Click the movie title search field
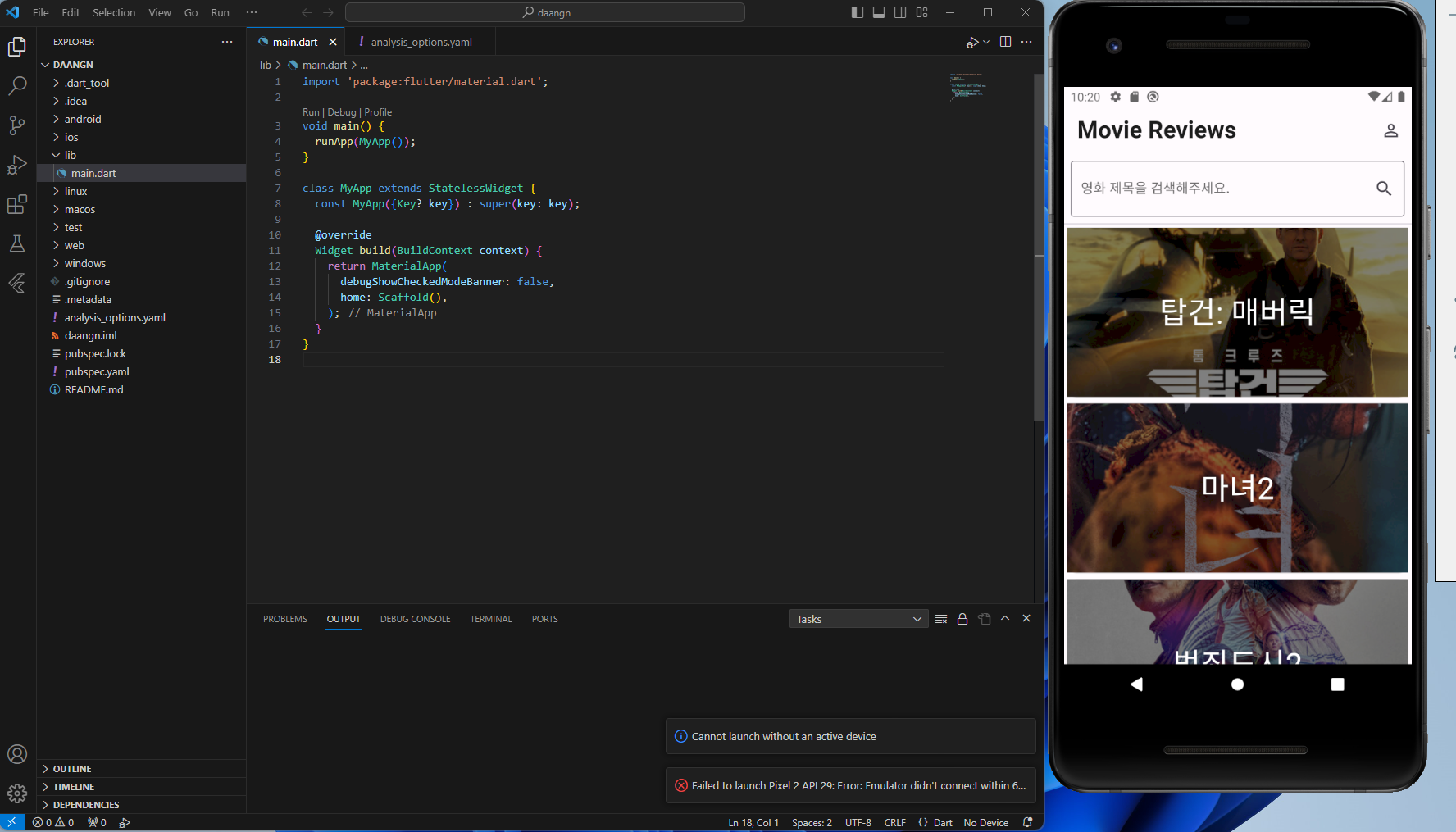The height and width of the screenshot is (832, 1456). (1237, 189)
